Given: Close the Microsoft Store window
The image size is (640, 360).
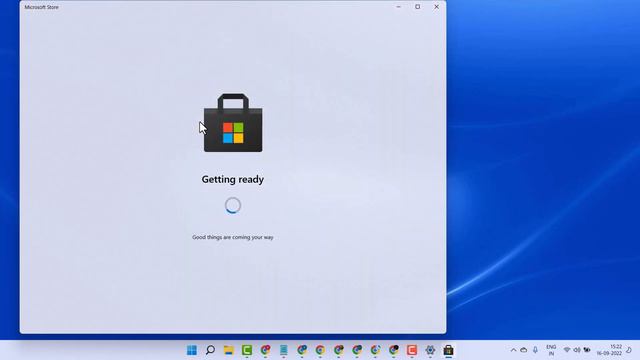Looking at the screenshot, I should pos(436,7).
